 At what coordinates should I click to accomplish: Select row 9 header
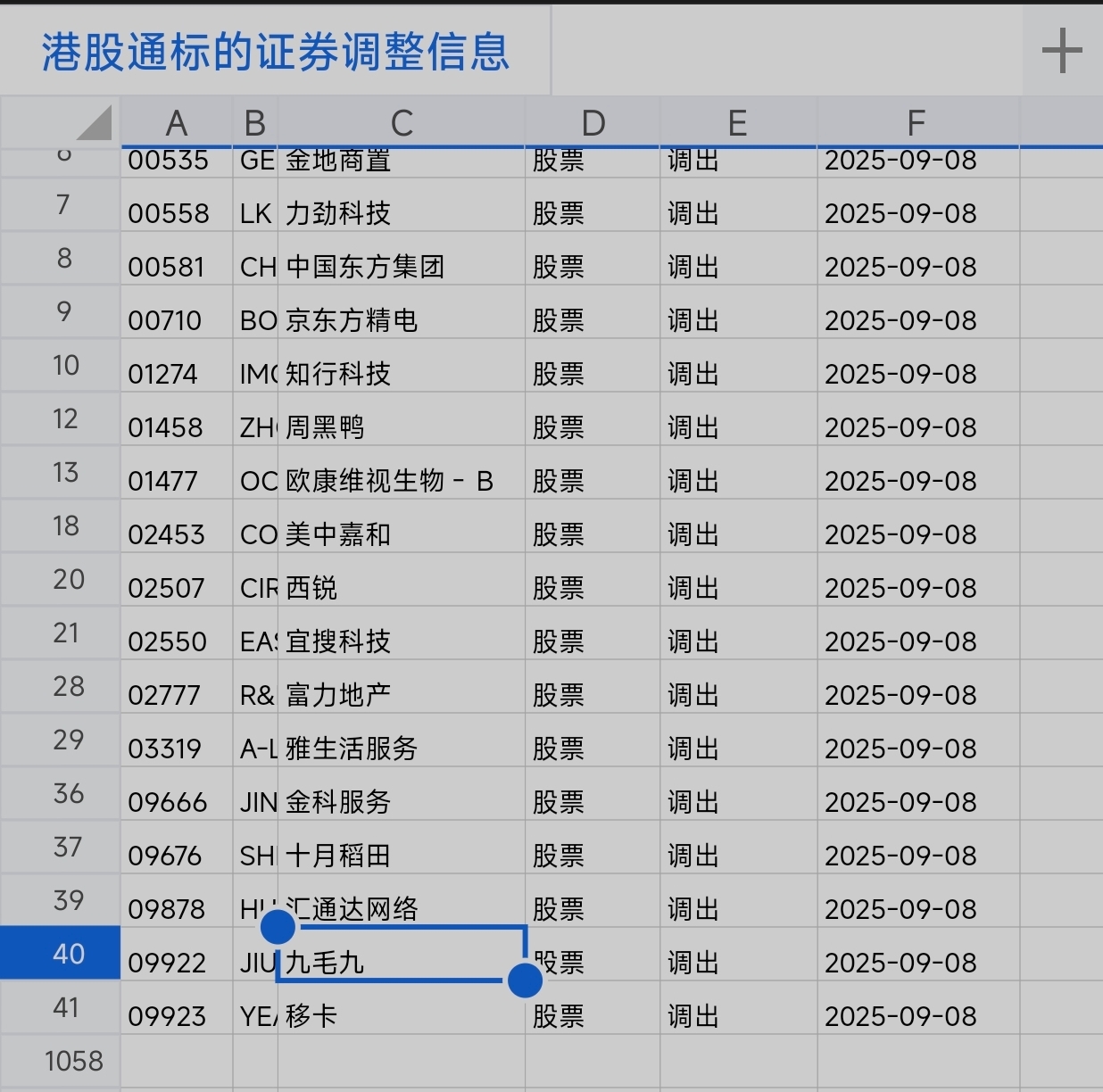point(60,311)
